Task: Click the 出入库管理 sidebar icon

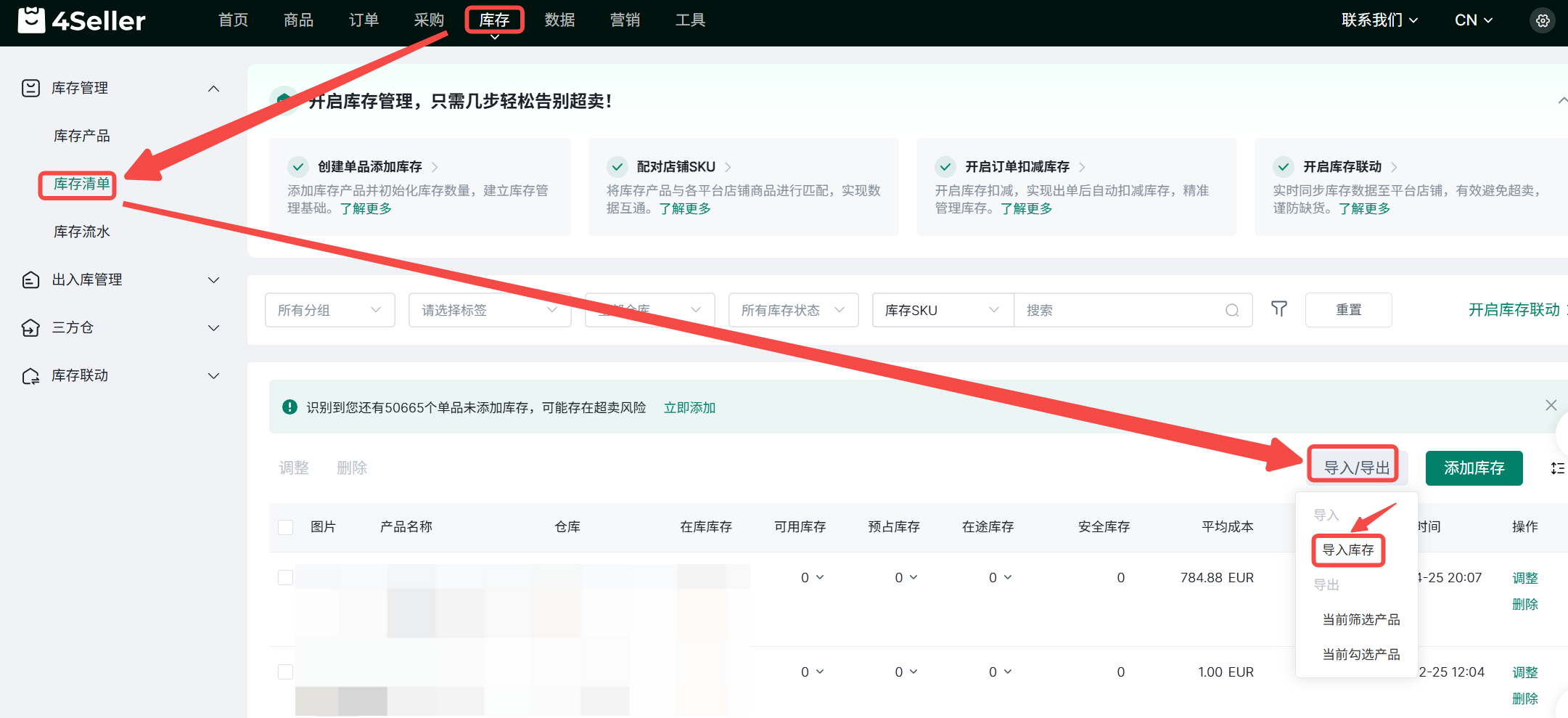Action: point(30,280)
